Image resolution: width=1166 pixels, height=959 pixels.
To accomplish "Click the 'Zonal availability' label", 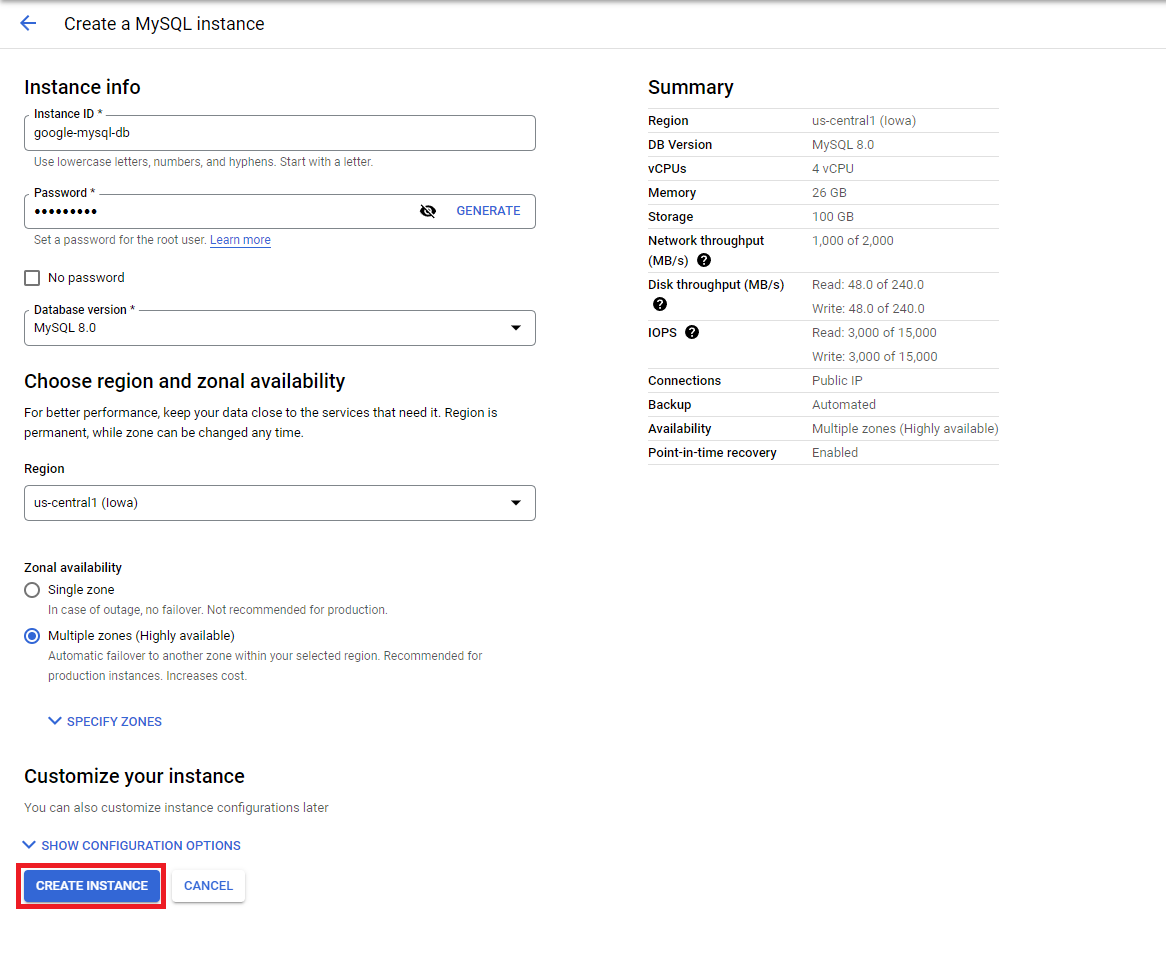I will [x=73, y=567].
